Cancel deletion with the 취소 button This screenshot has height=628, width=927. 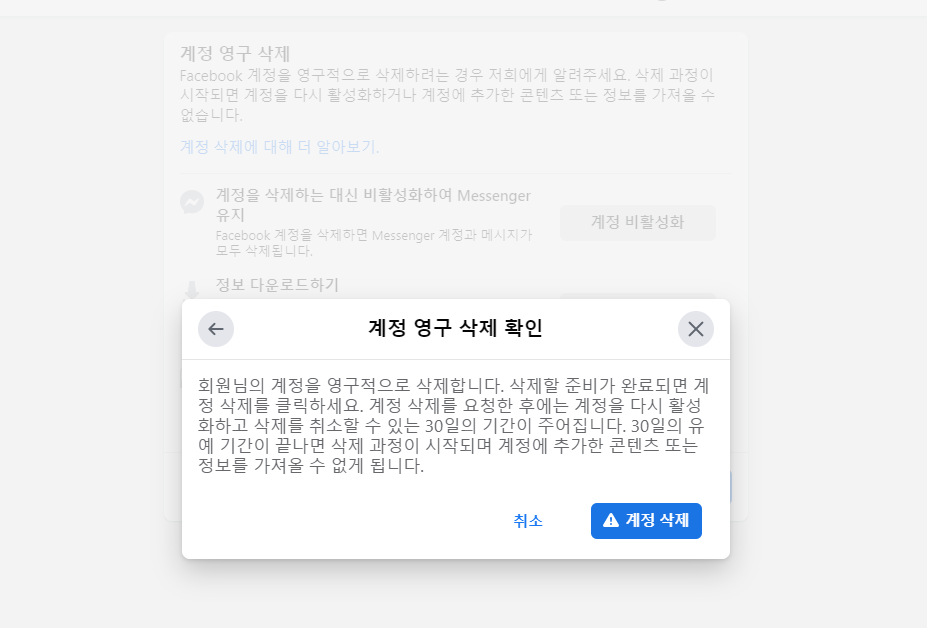(528, 521)
